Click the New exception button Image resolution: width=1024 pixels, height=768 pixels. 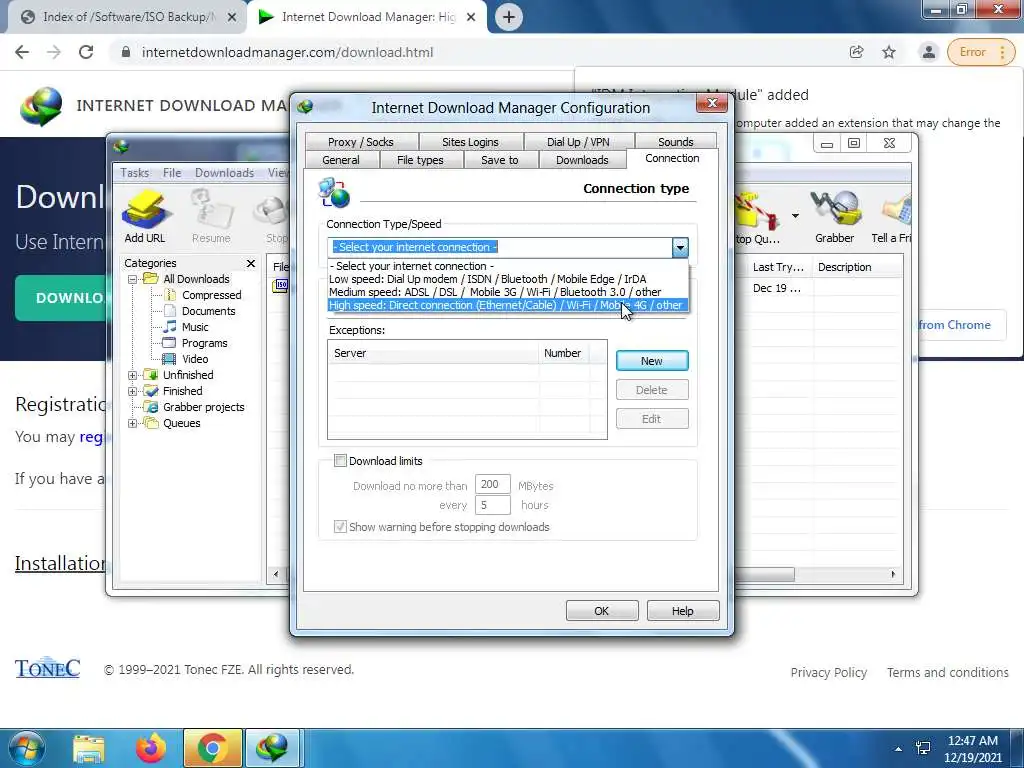pos(652,361)
